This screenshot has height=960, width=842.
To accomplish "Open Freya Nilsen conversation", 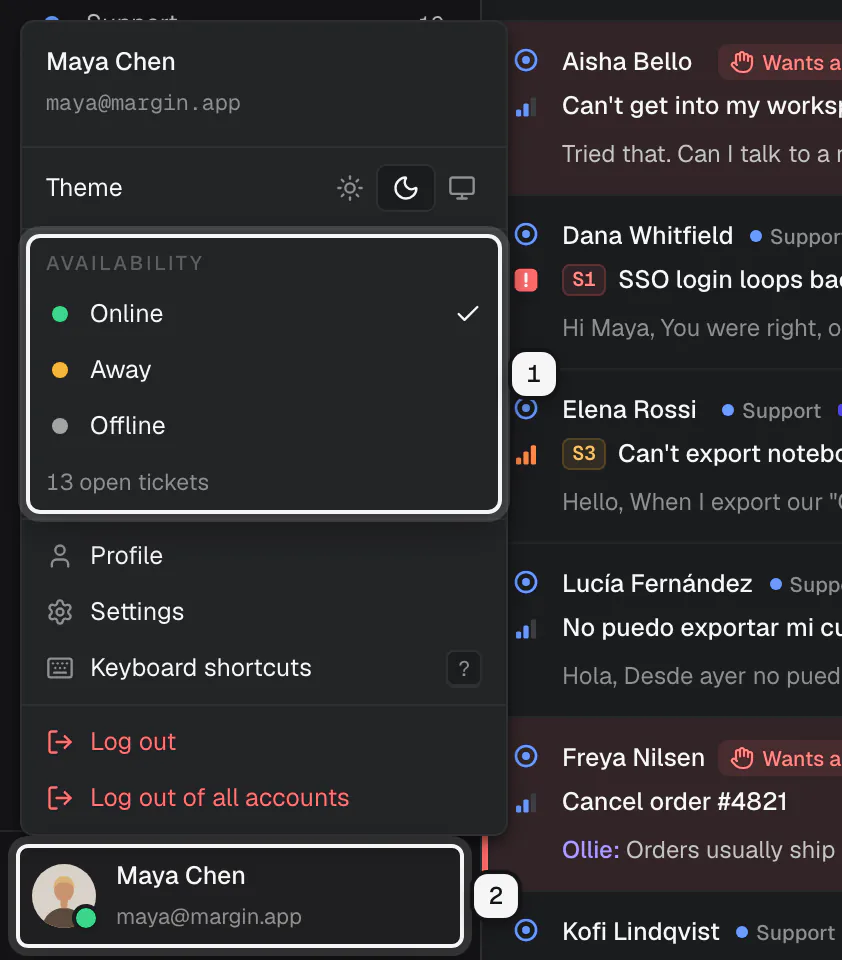I will click(675, 804).
